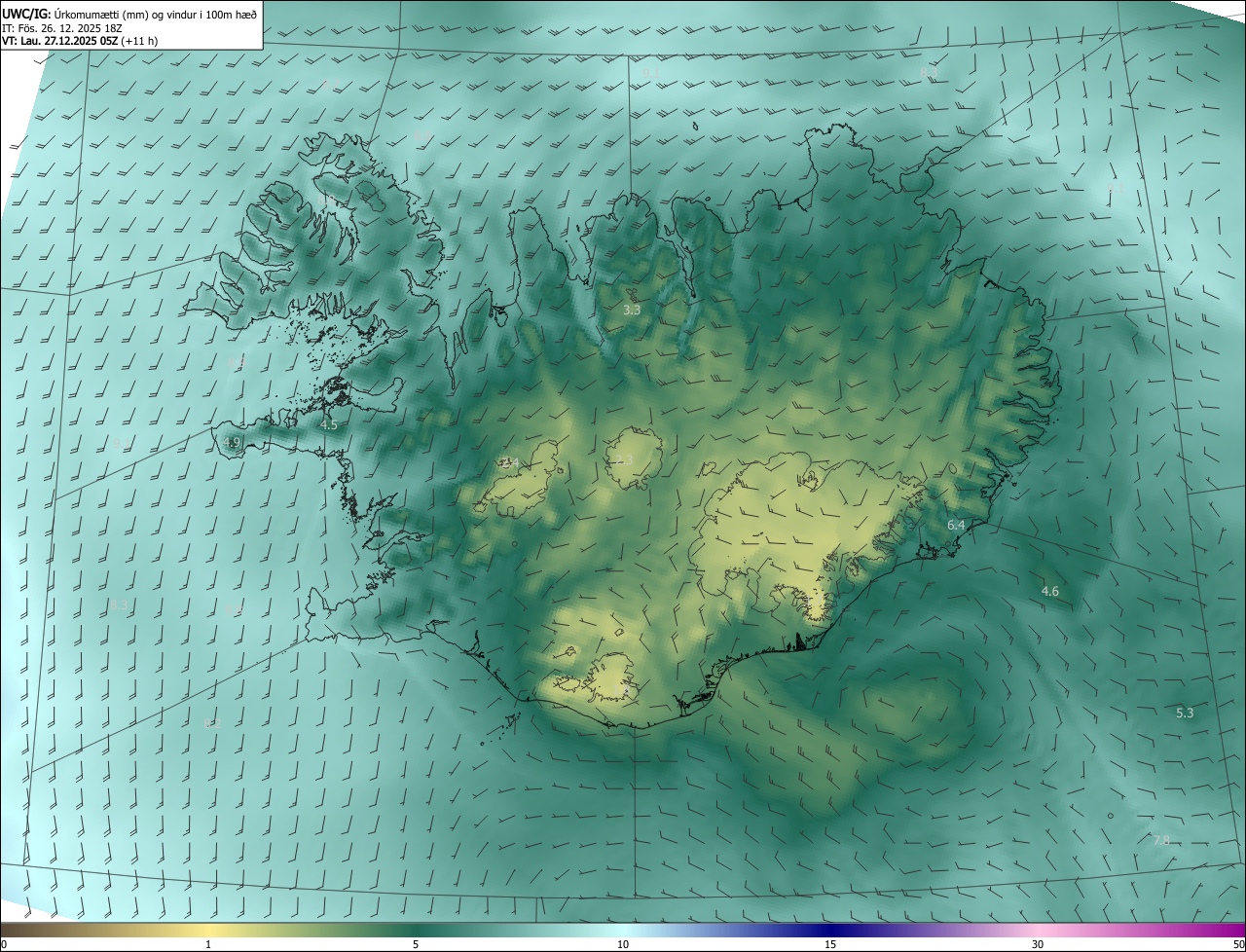
Task: Click the 4.9 value label on the western peninsula
Action: click(232, 442)
